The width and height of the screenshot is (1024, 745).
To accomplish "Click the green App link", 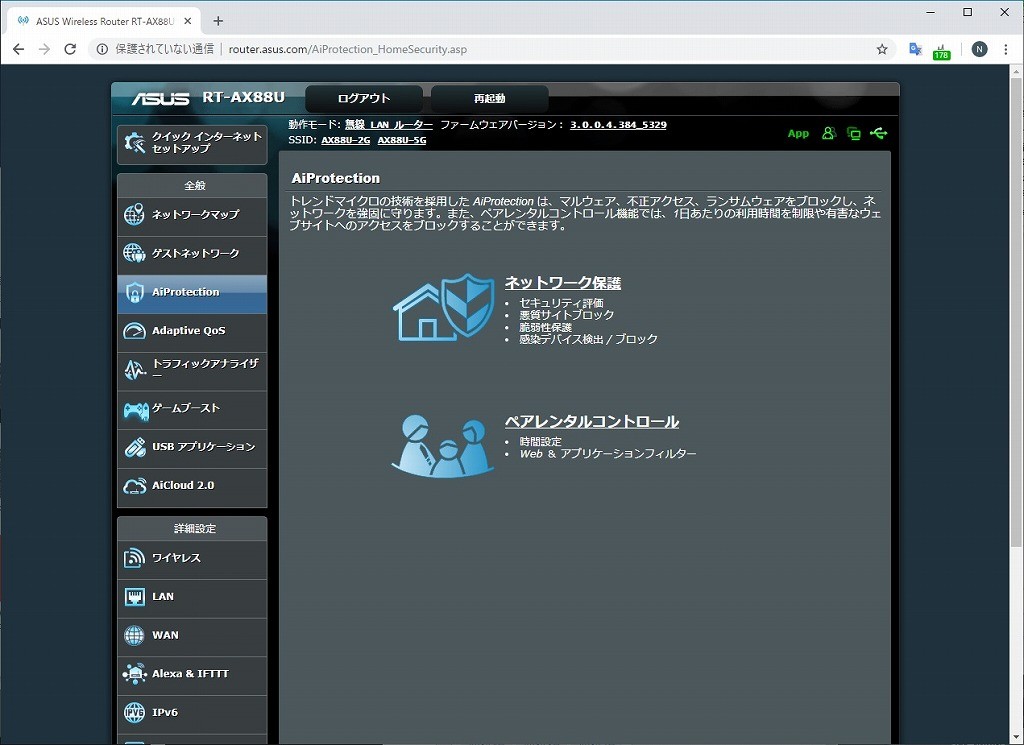I will [798, 134].
